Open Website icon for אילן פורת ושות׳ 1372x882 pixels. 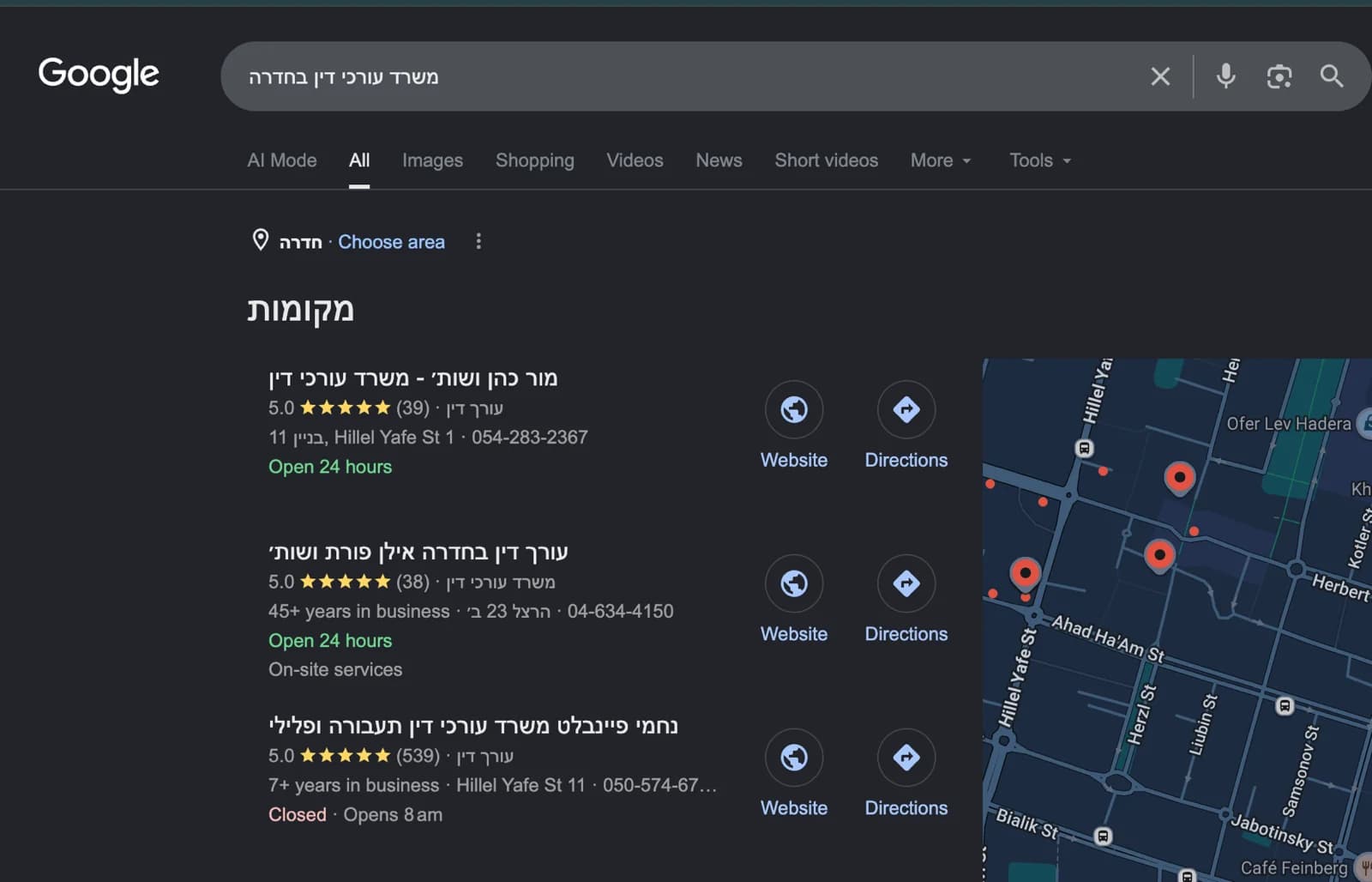click(794, 583)
